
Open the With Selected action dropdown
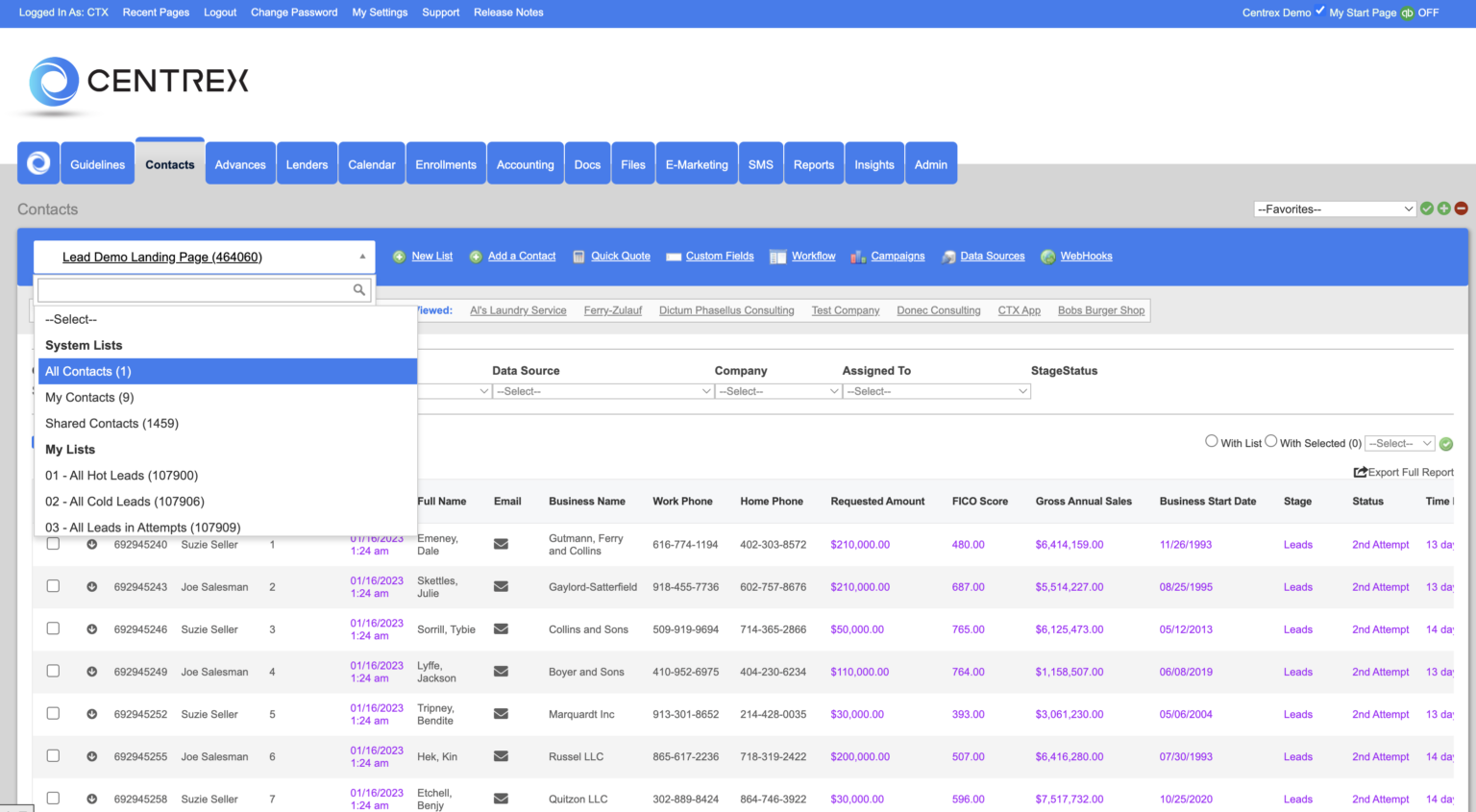[x=1400, y=443]
